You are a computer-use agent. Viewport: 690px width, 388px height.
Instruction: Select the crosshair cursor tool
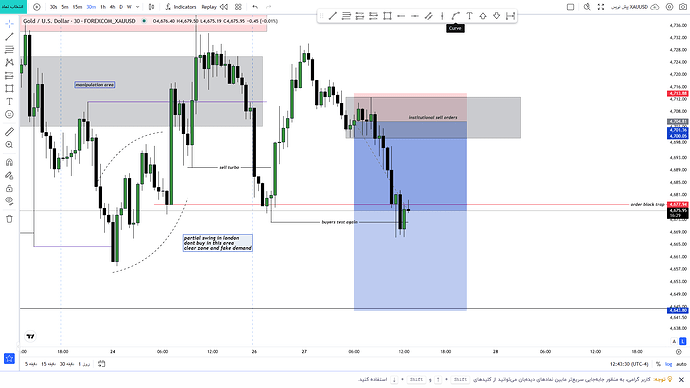pos(9,24)
